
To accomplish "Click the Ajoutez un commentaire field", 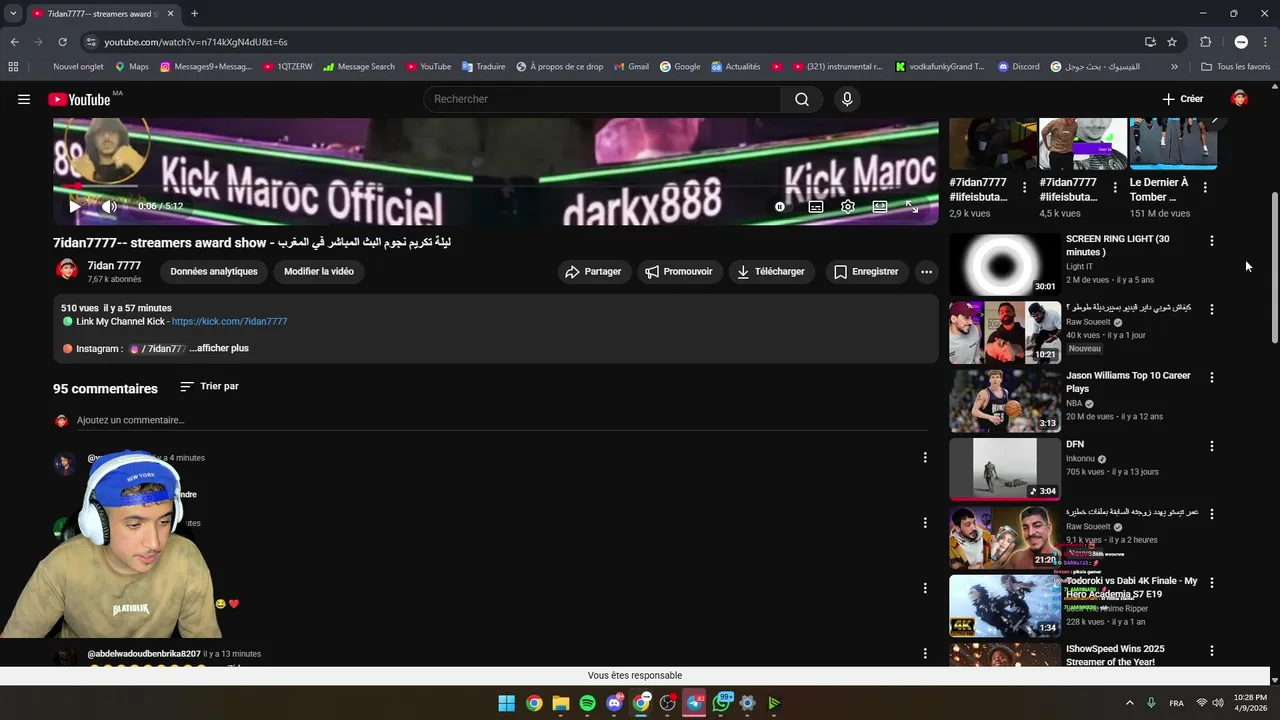I will [x=502, y=420].
